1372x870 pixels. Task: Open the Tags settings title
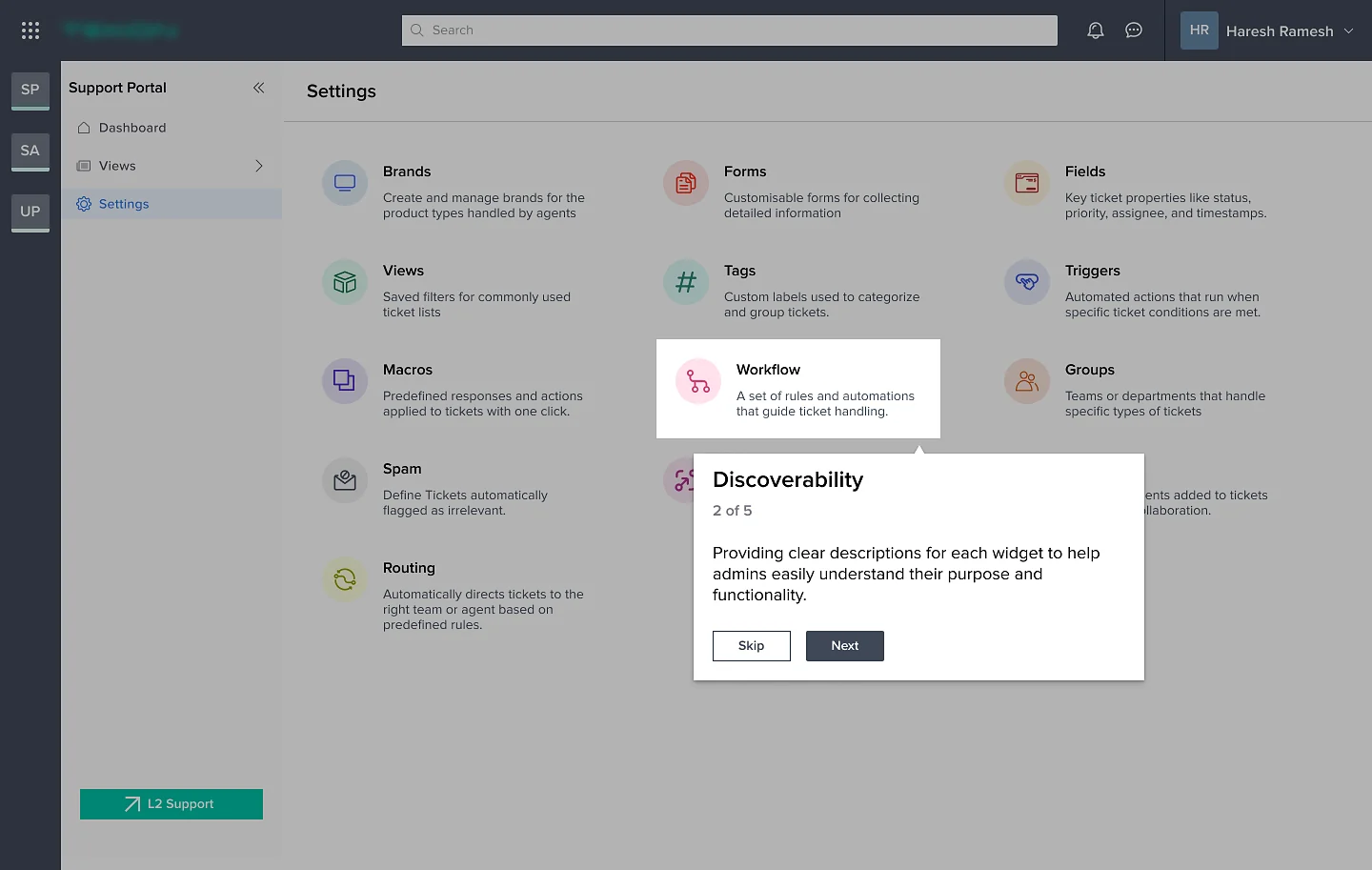tap(739, 271)
